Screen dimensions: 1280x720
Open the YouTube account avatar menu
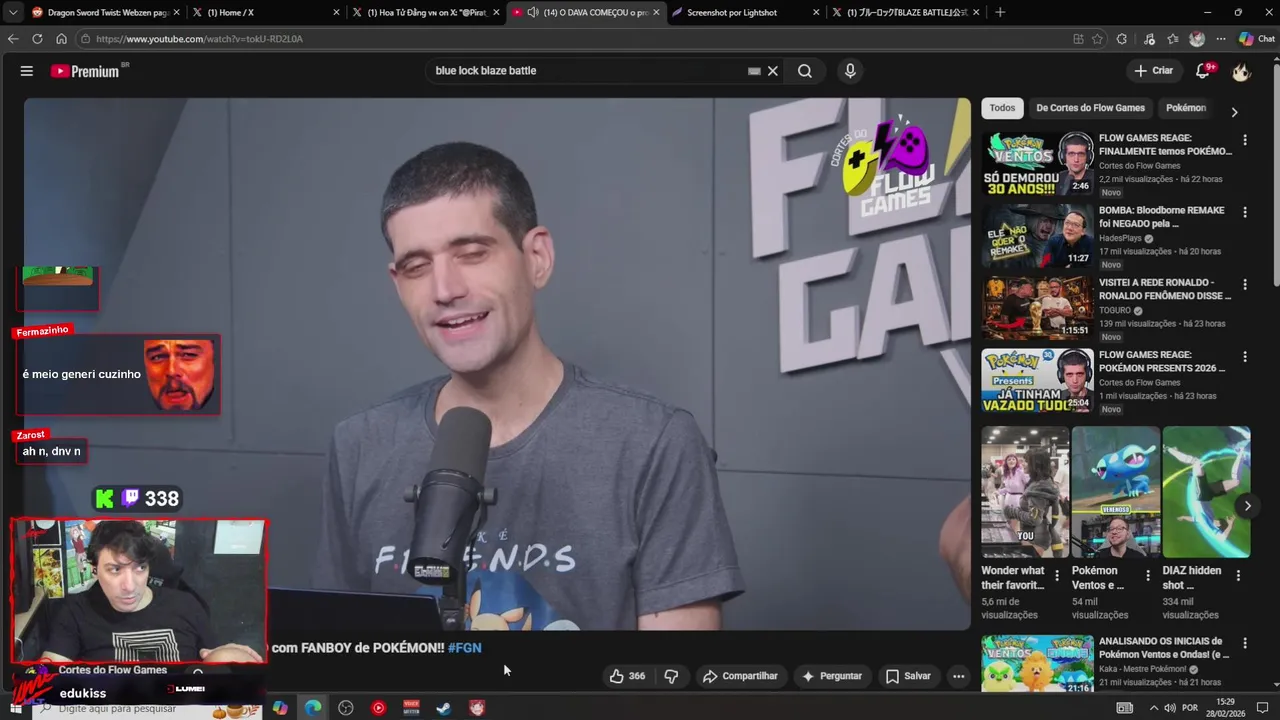1241,71
